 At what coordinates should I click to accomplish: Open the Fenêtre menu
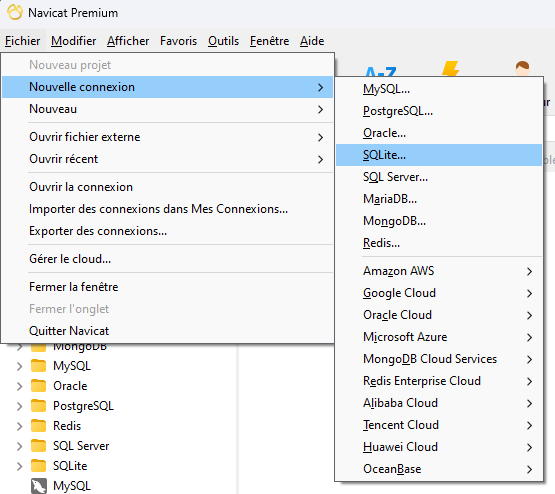pos(269,41)
